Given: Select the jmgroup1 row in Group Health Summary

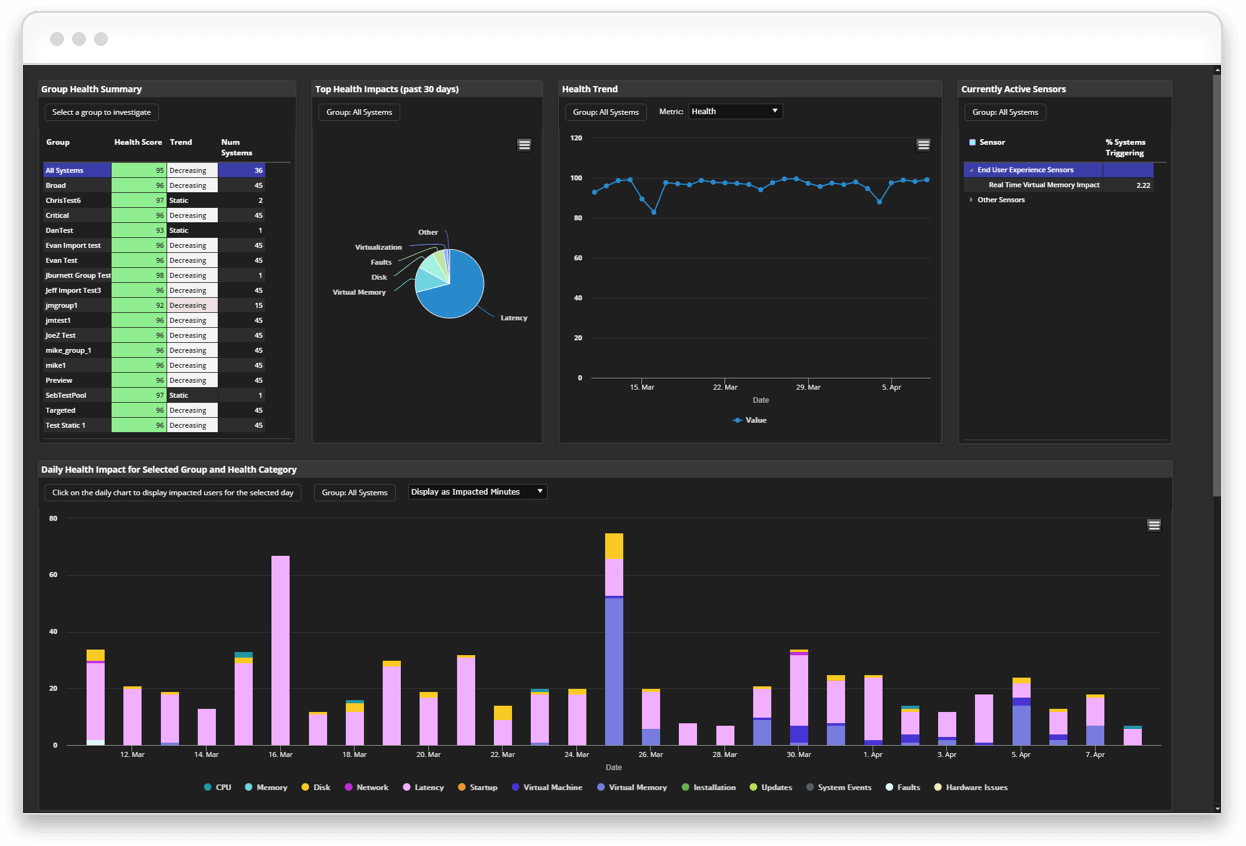Looking at the screenshot, I should pyautogui.click(x=75, y=305).
